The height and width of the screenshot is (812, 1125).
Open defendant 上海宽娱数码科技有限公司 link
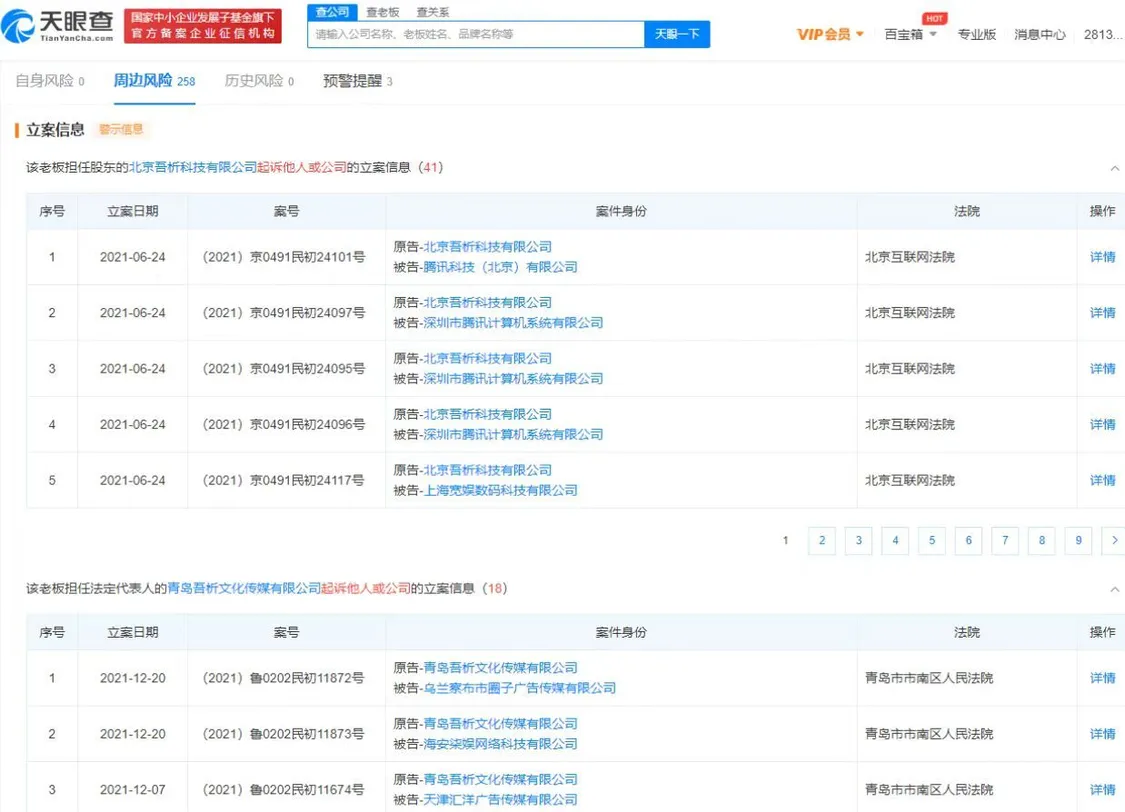tap(500, 491)
